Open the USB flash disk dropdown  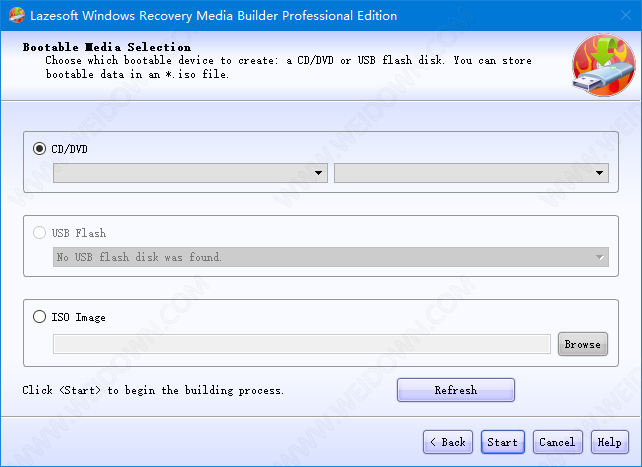point(330,257)
